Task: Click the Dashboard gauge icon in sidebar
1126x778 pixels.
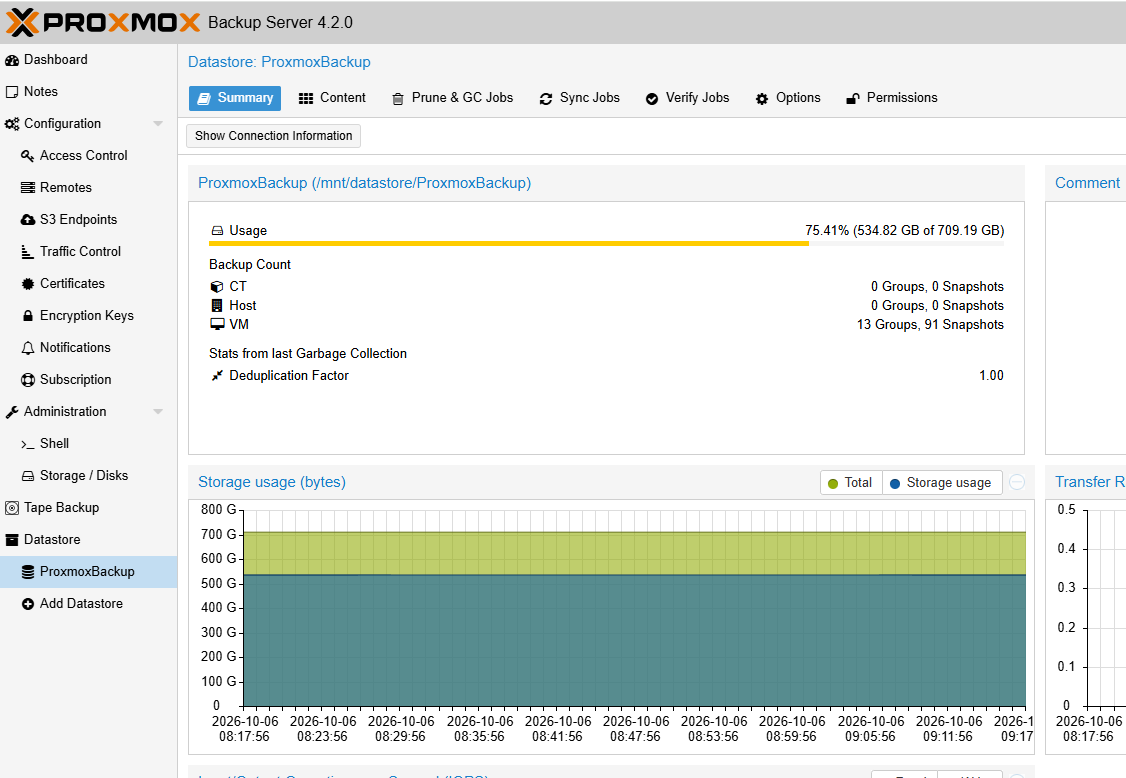Action: (x=11, y=60)
